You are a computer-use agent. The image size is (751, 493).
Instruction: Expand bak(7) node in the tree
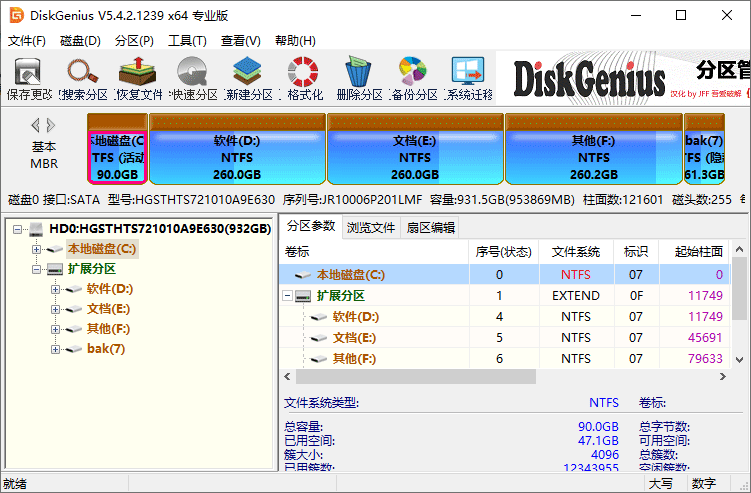pyautogui.click(x=56, y=349)
